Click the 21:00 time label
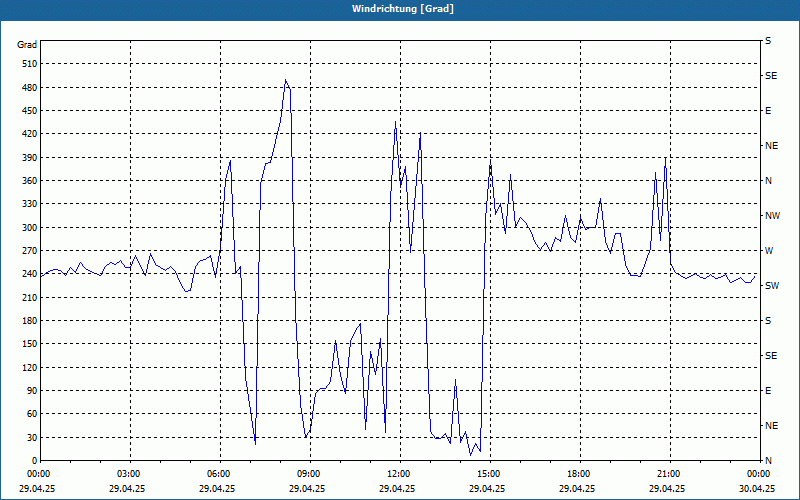Screen dimensions: 800x500 tap(667, 474)
